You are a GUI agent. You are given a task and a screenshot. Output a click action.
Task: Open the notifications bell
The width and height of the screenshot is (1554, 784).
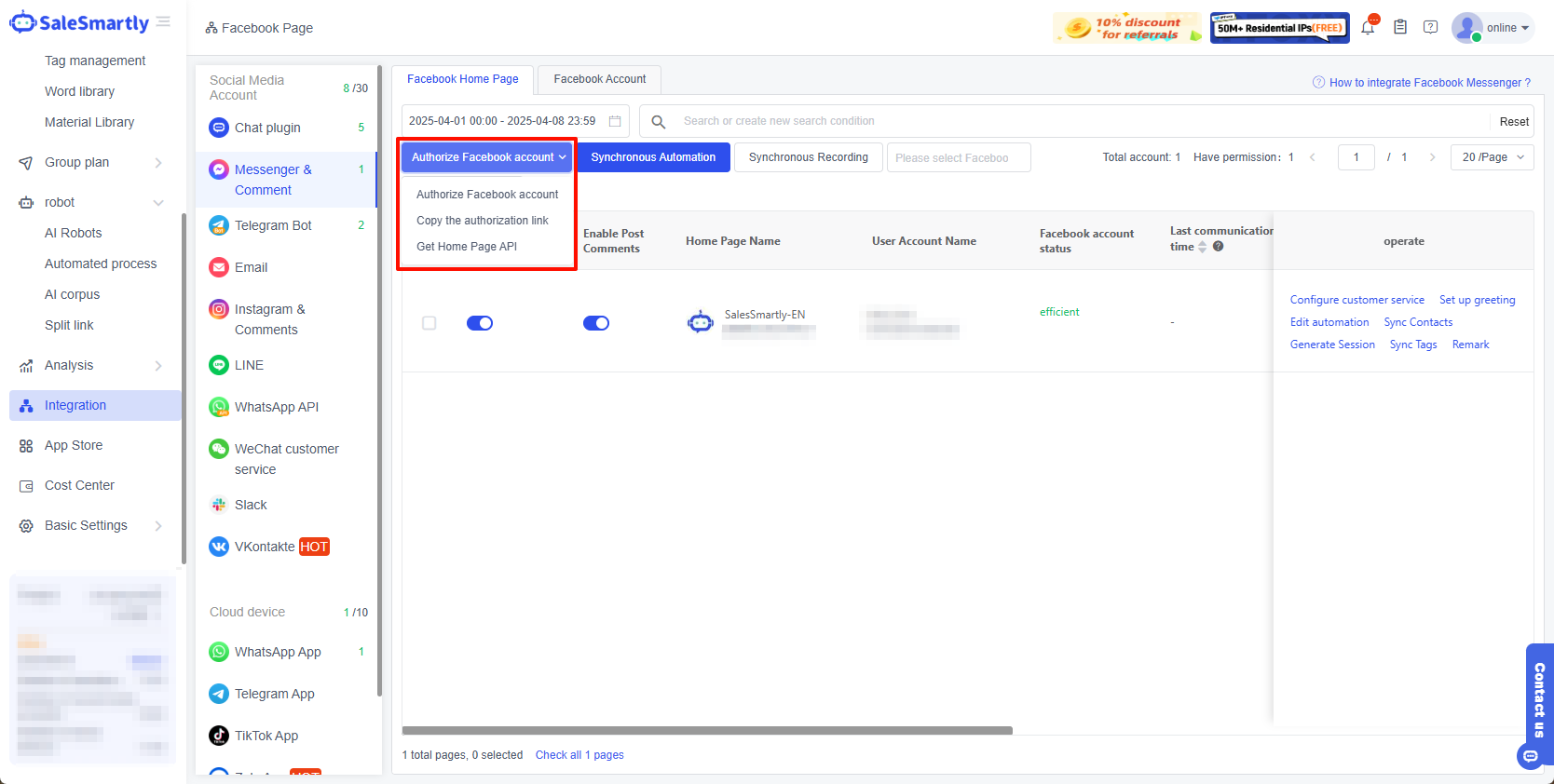click(1368, 27)
